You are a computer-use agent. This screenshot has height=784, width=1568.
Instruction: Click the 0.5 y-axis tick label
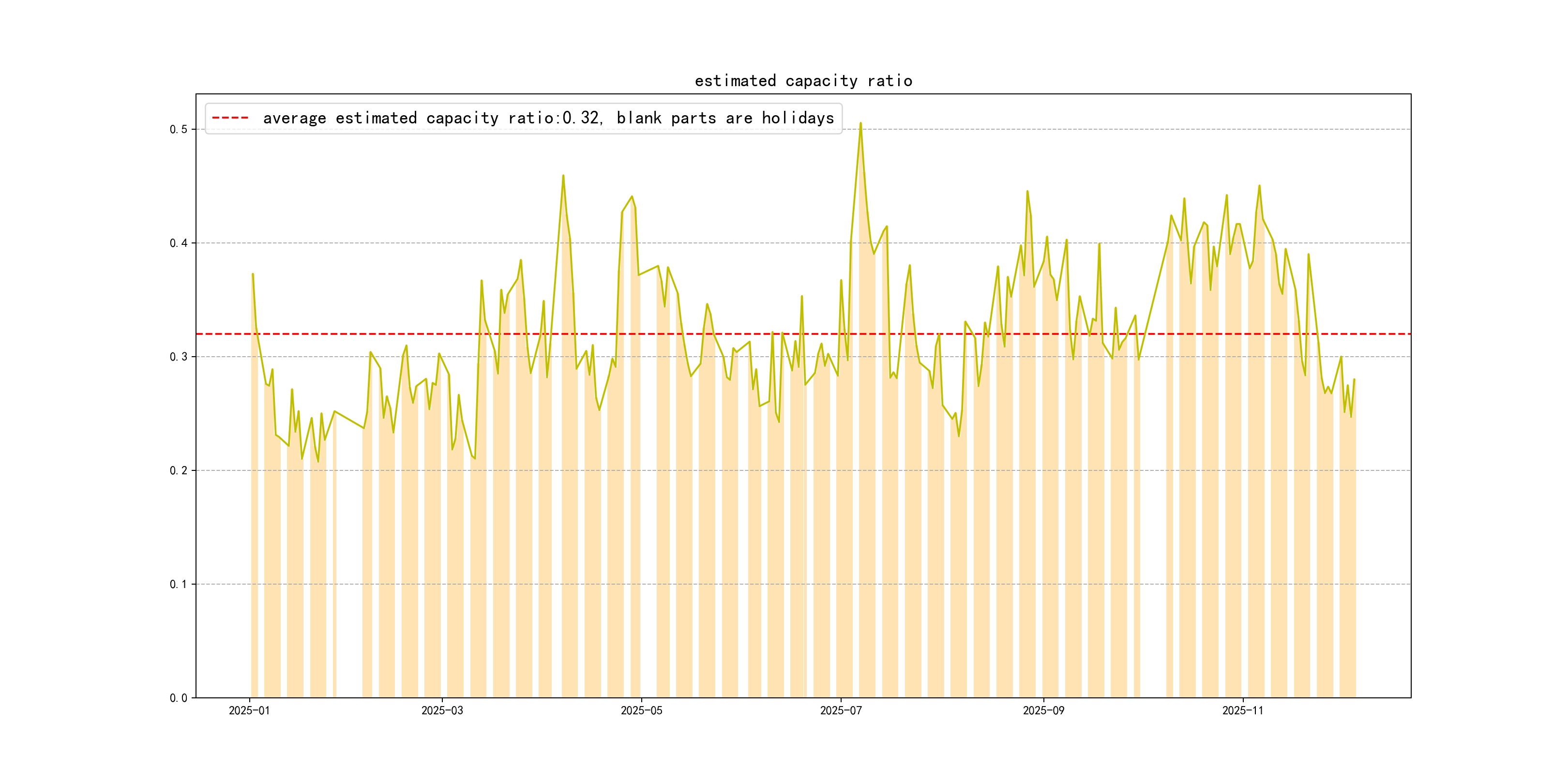pos(179,129)
